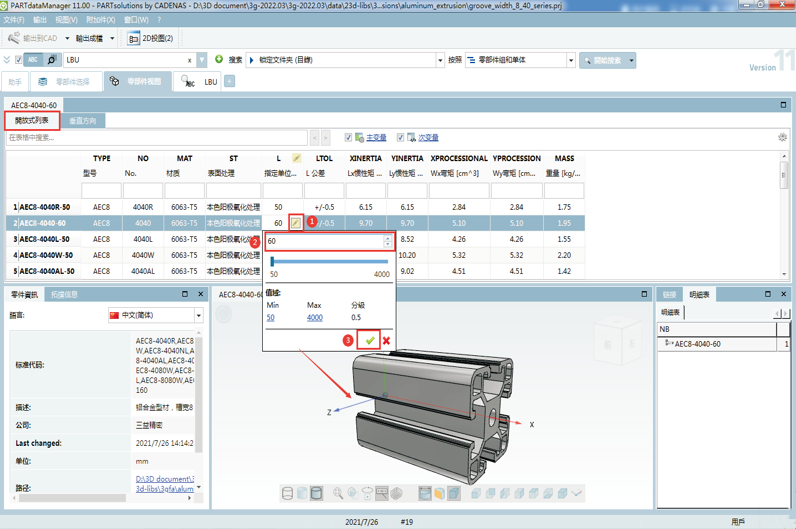Click the 零件資訊 horizontal scrollbar

[72, 499]
